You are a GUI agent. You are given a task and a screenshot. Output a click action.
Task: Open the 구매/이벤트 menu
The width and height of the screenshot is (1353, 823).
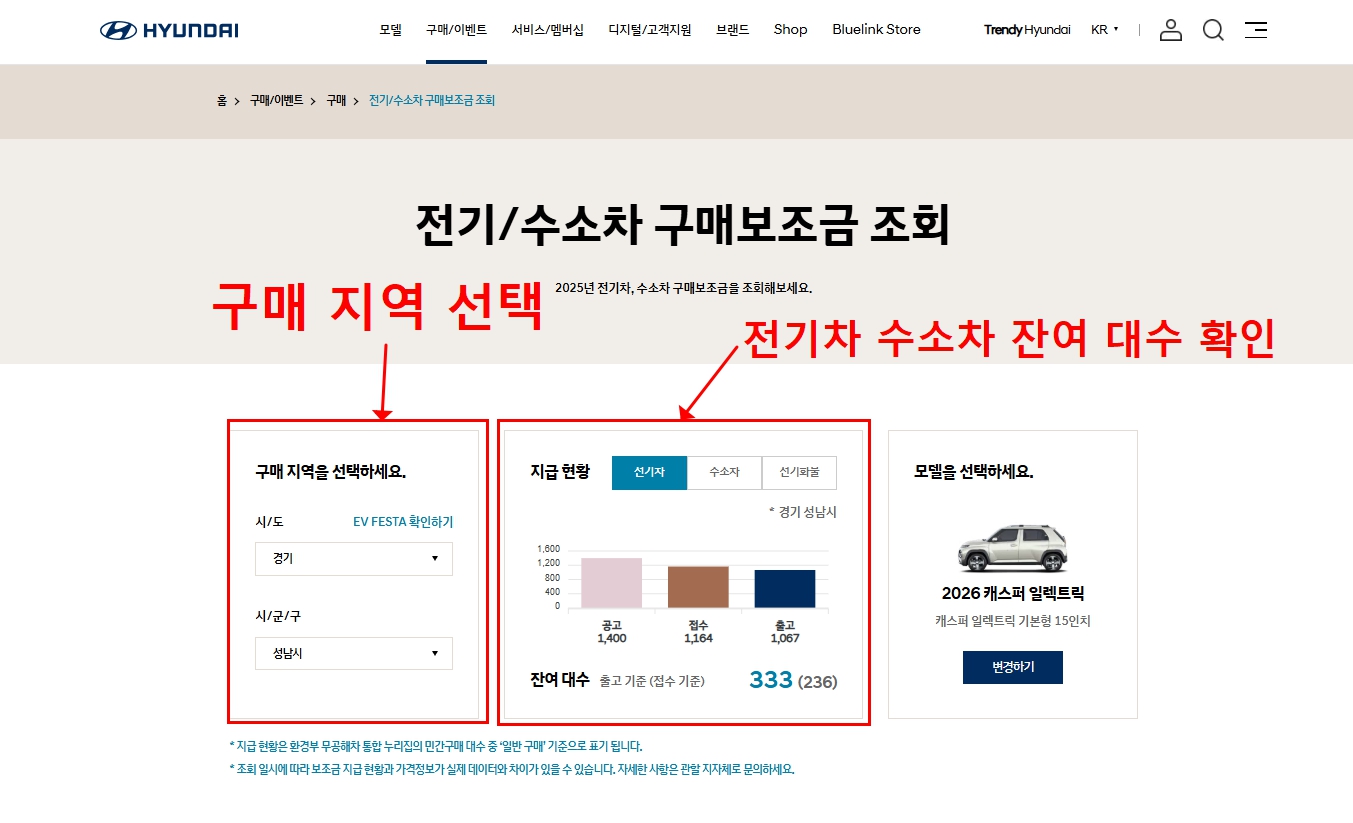click(x=456, y=30)
